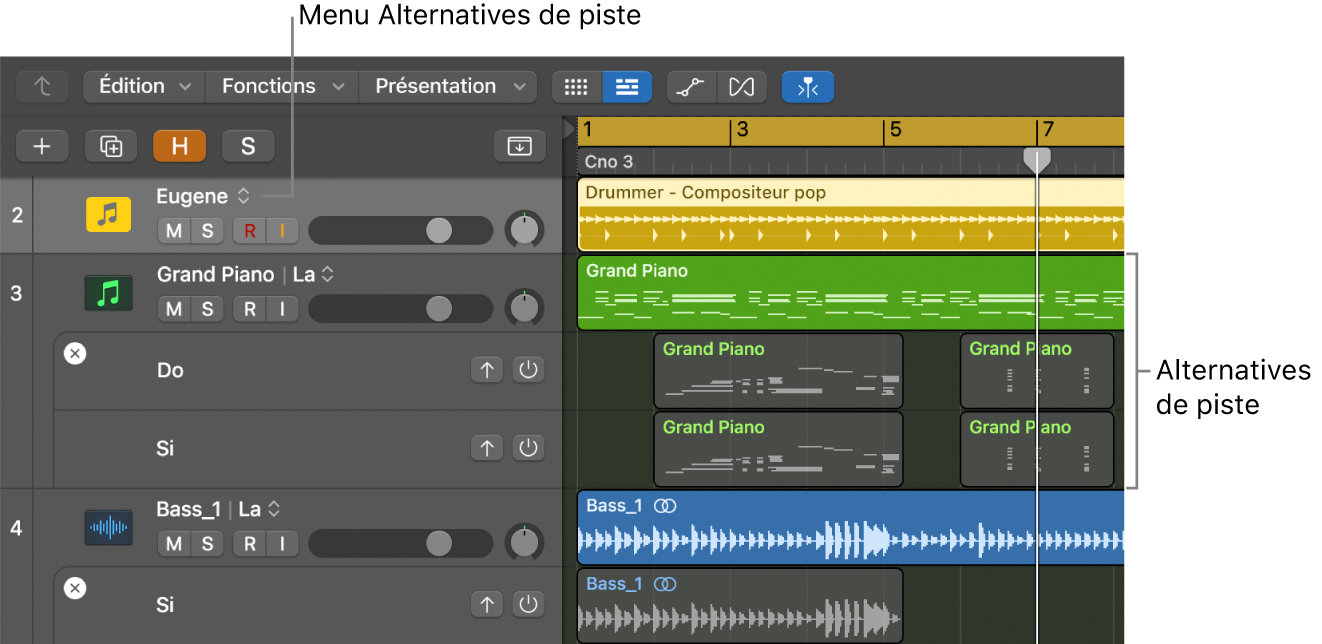Solo the Bass_1 track
The image size is (1322, 644).
tap(207, 543)
